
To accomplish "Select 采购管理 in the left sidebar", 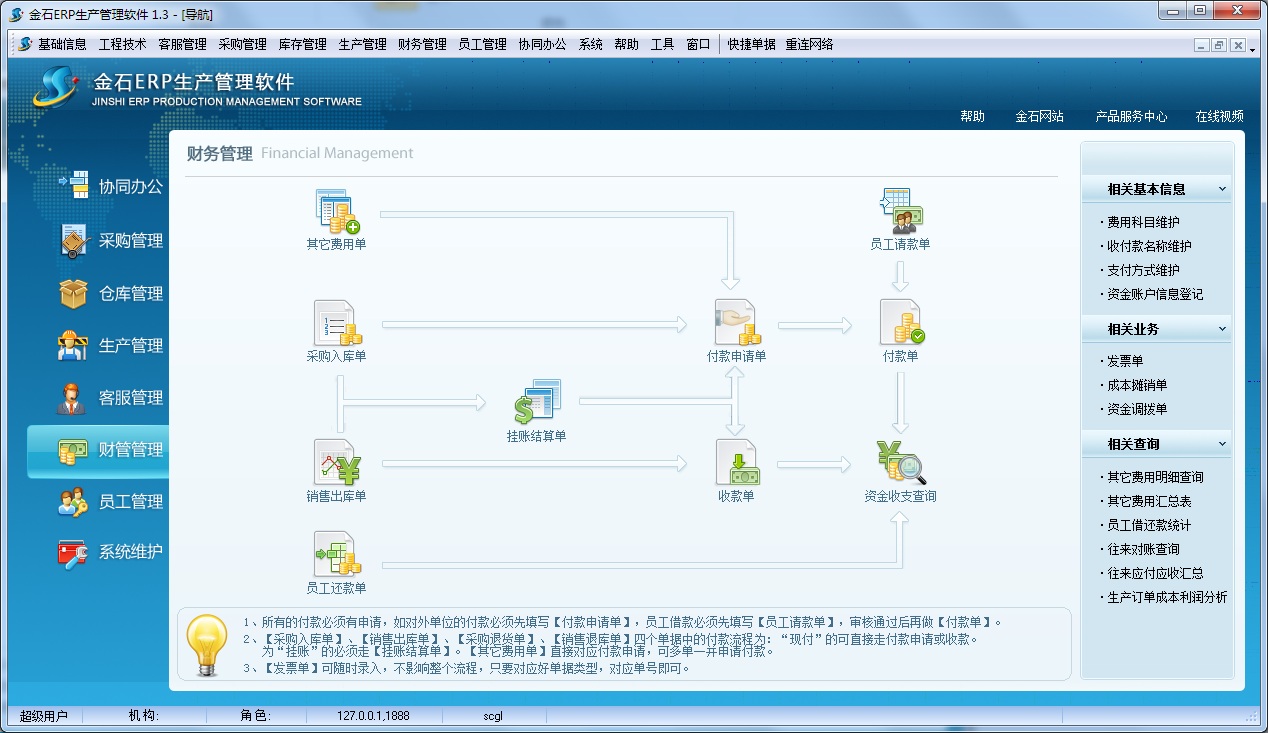I will [x=130, y=241].
